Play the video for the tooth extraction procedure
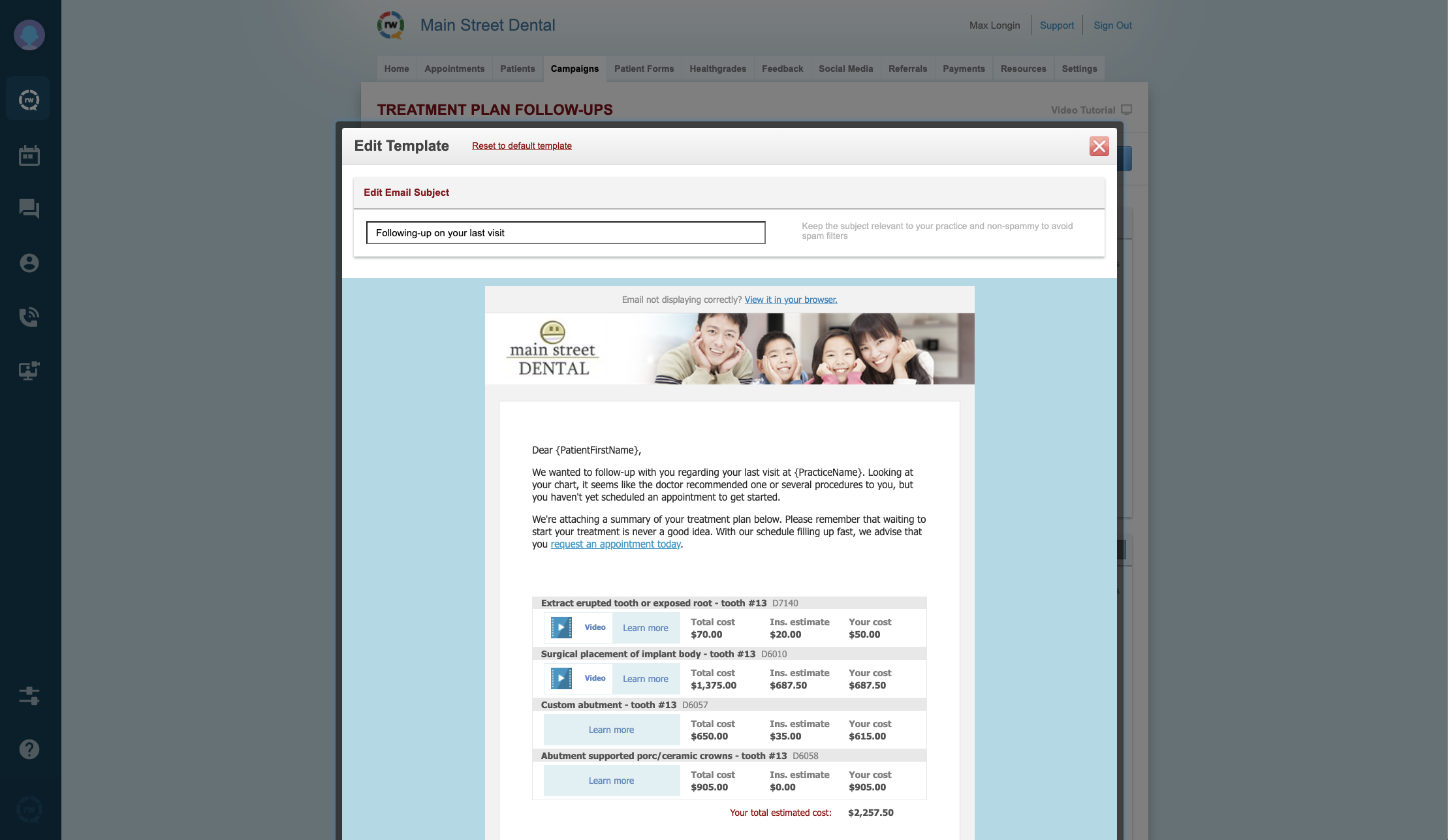1448x840 pixels. click(x=560, y=627)
